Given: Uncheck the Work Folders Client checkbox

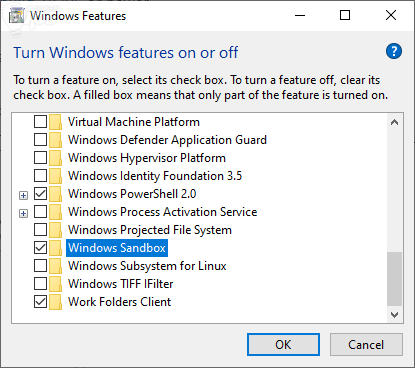Looking at the screenshot, I should coord(40,302).
